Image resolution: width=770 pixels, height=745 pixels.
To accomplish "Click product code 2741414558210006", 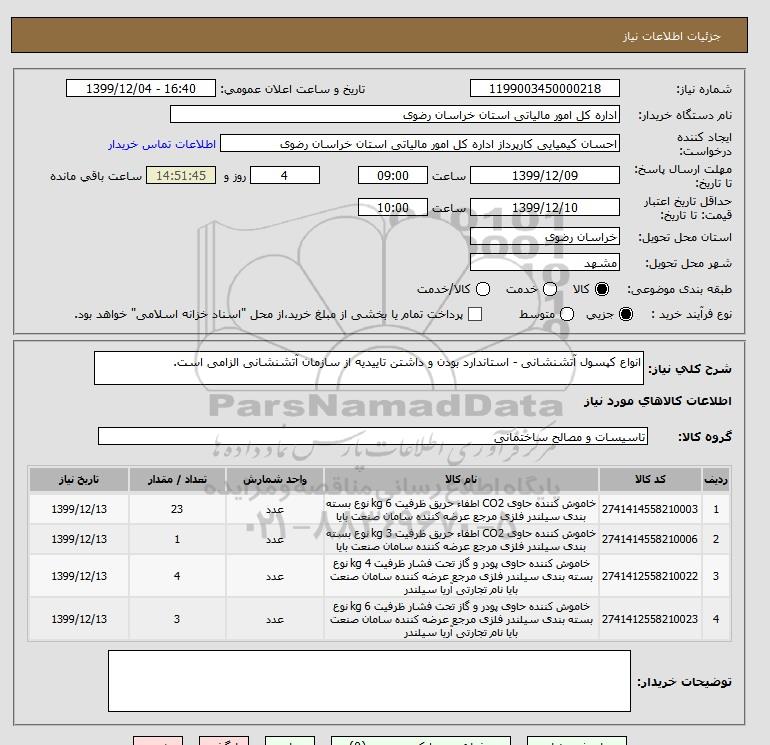I will (650, 539).
